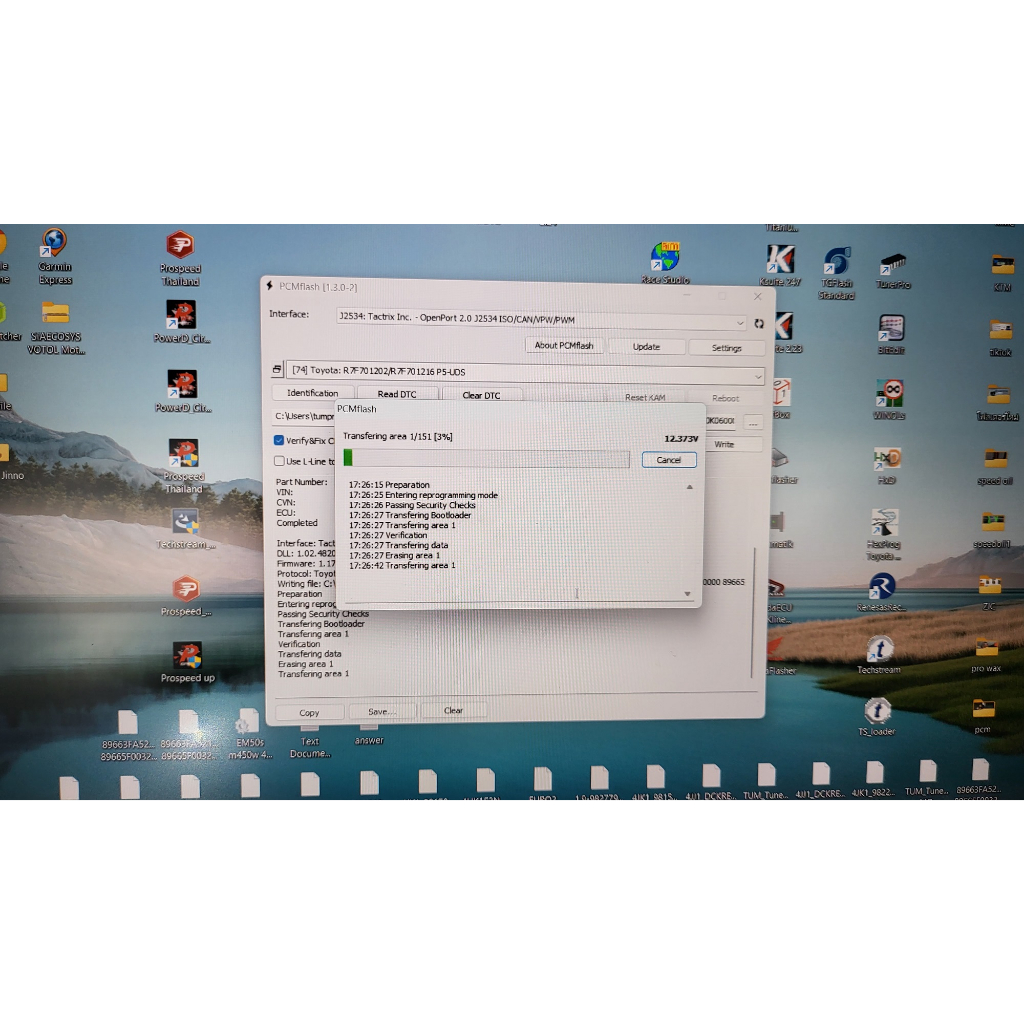Screen dimensions: 1024x1024
Task: Expand the Toyota R7F701202 module dropdown
Action: (x=526, y=372)
